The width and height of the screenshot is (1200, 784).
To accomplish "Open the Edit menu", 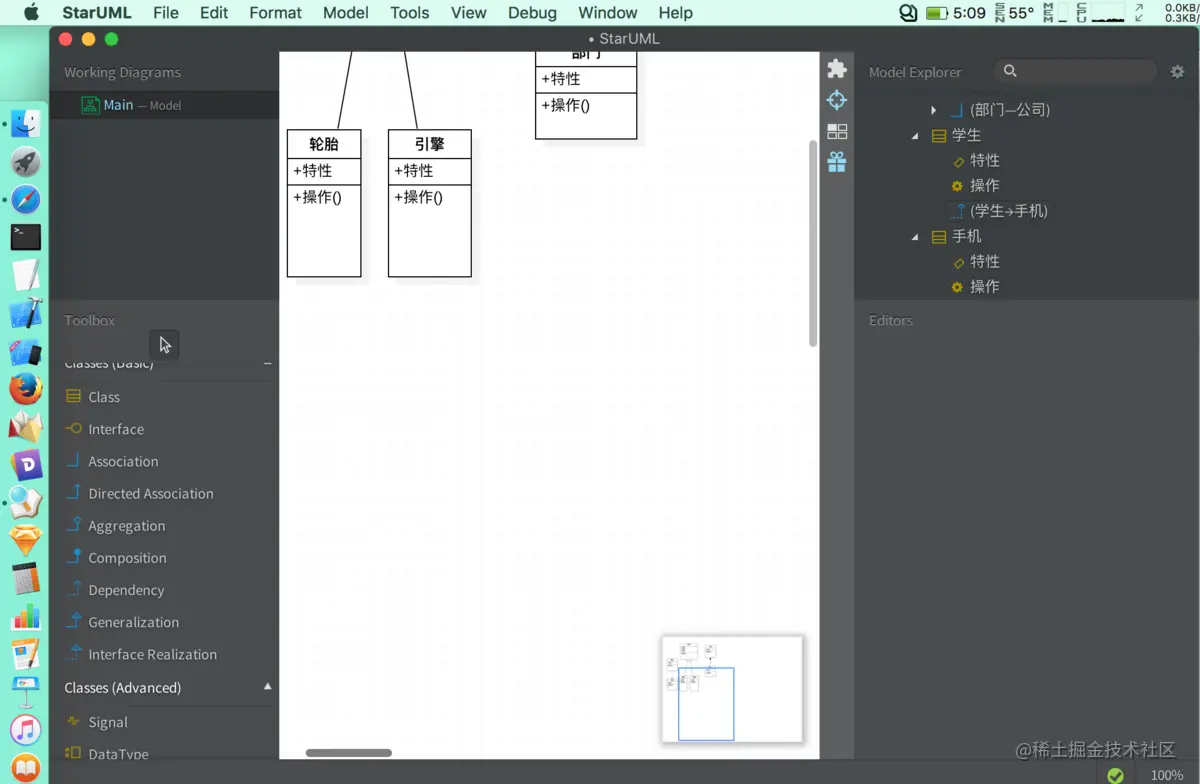I will coord(214,13).
